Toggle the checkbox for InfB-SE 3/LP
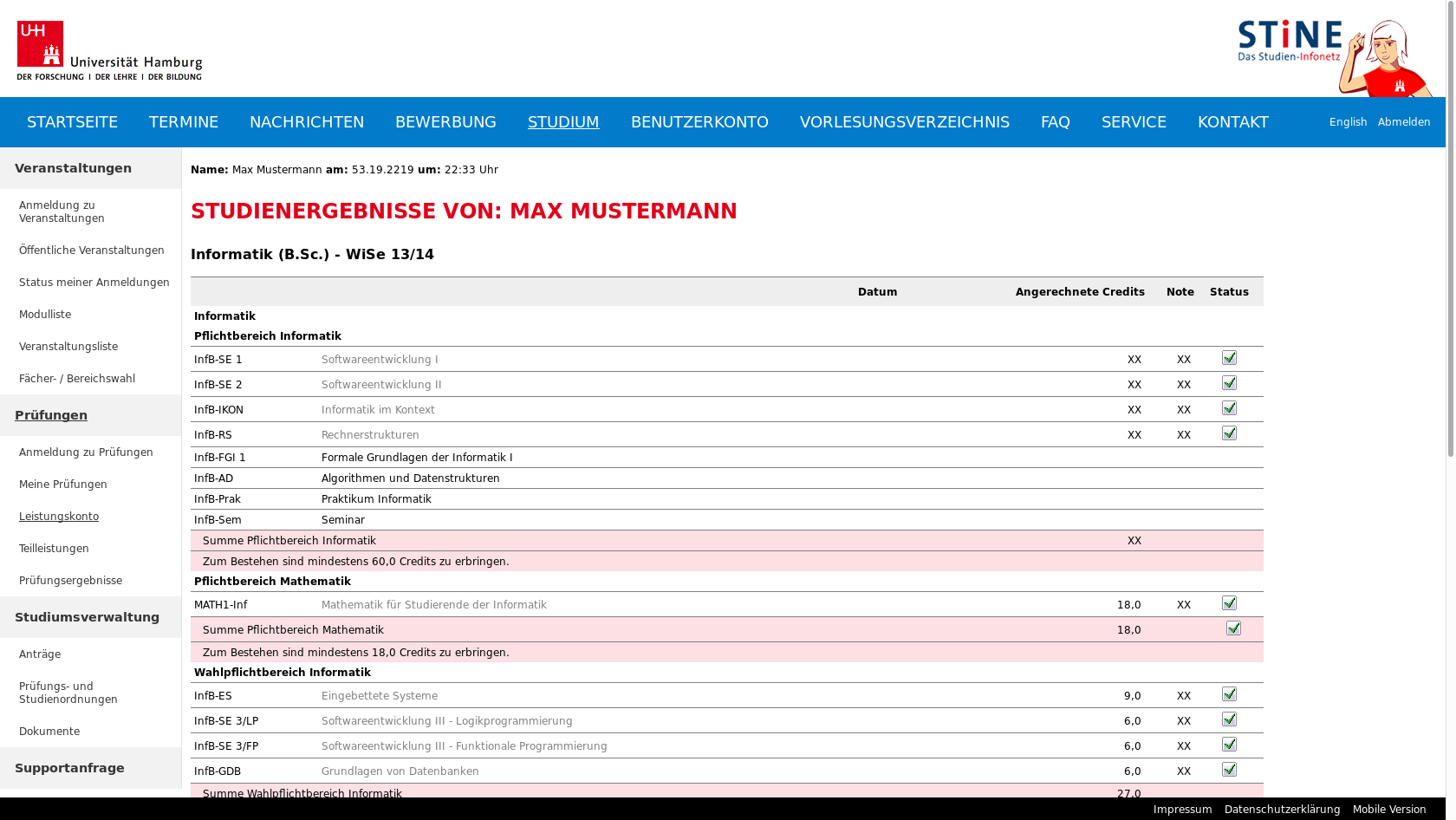 pos(1229,719)
